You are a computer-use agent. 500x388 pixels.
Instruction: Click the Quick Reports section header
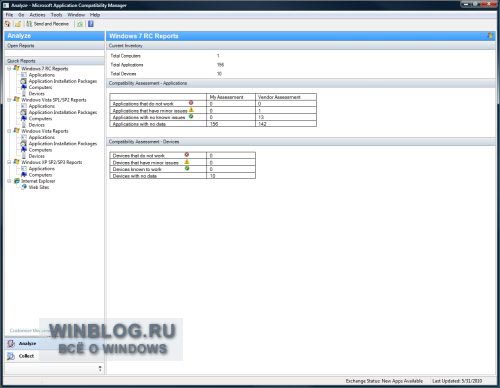pyautogui.click(x=55, y=61)
